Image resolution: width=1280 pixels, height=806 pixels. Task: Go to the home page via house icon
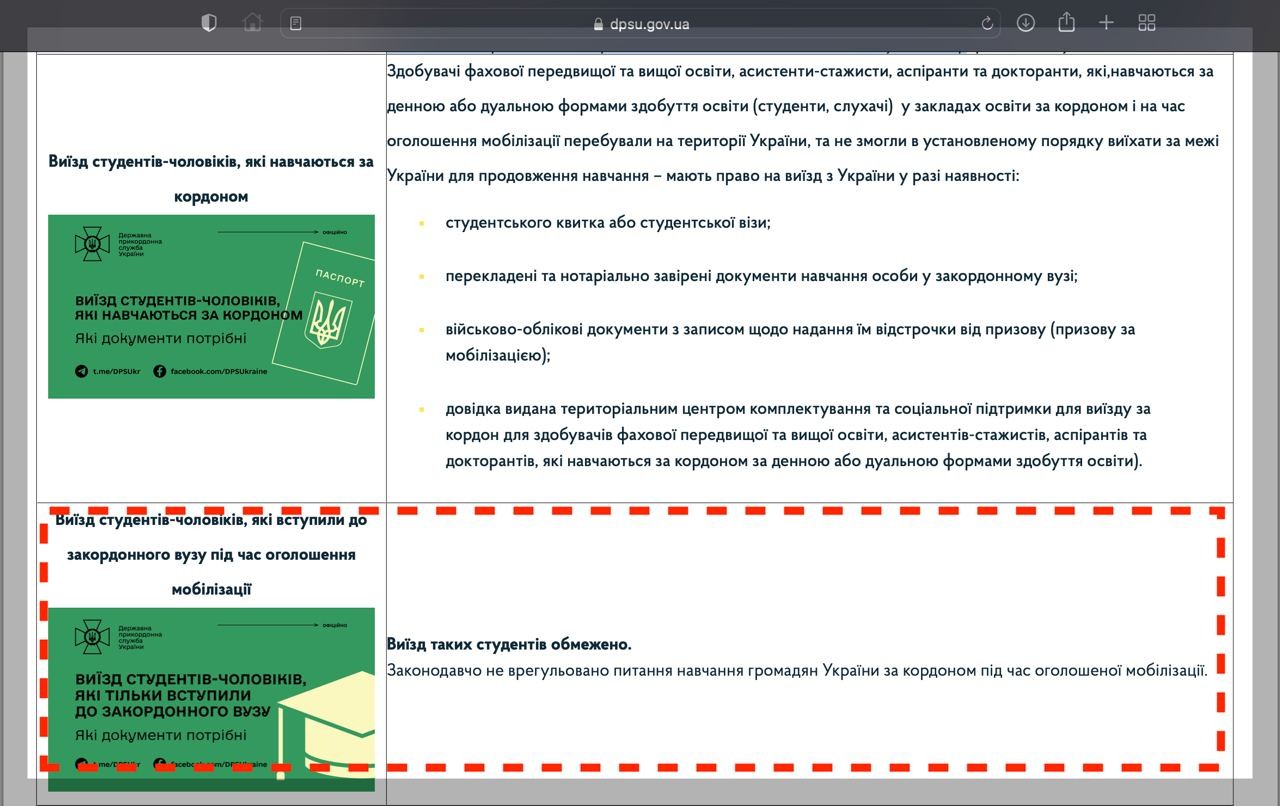pyautogui.click(x=253, y=23)
